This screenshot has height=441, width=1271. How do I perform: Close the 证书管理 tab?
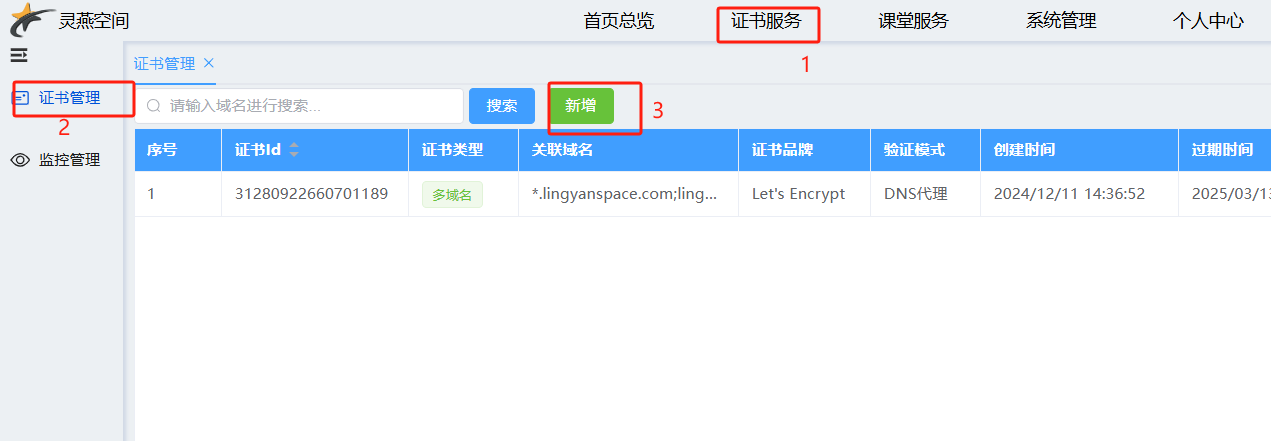pos(209,63)
